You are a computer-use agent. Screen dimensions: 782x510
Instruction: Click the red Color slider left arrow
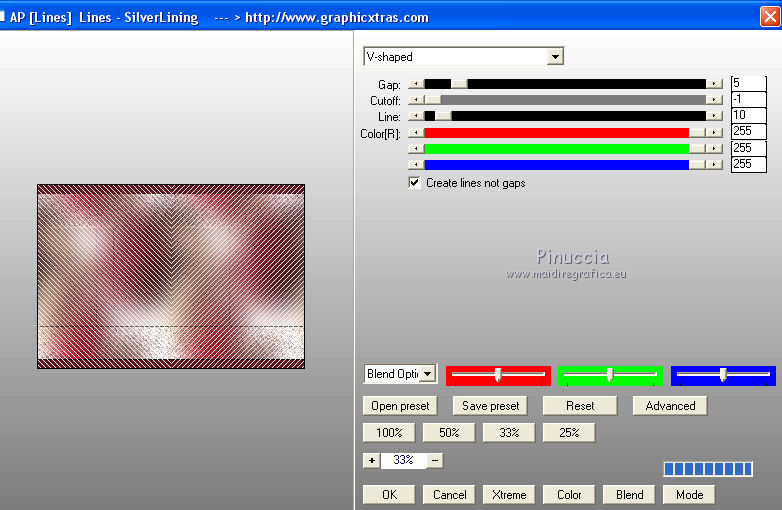point(416,133)
